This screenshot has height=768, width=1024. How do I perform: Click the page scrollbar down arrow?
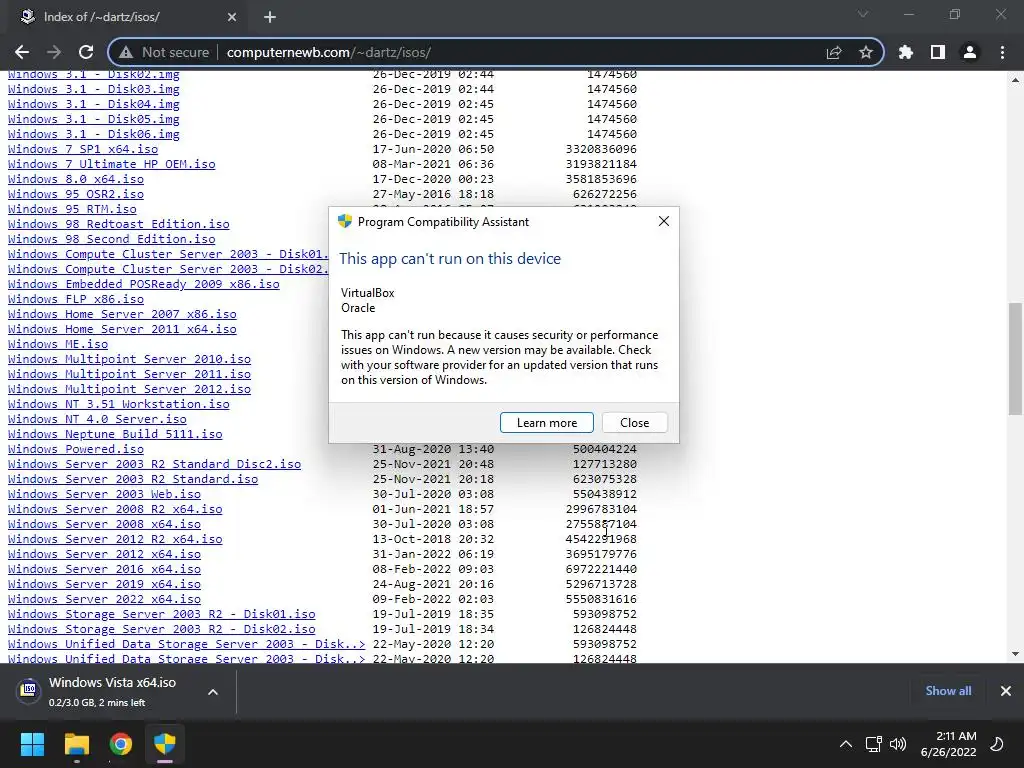[x=1015, y=654]
